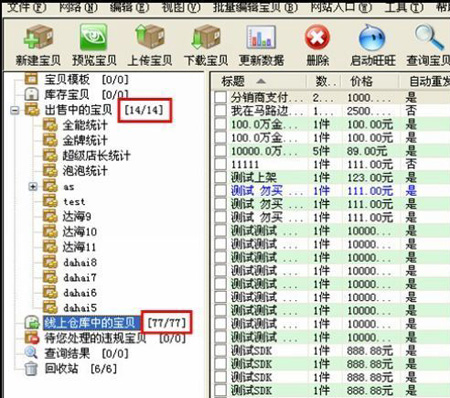Tick the last 测试SDK row checkbox
Screen dimensions: 450x398
pos(220,390)
